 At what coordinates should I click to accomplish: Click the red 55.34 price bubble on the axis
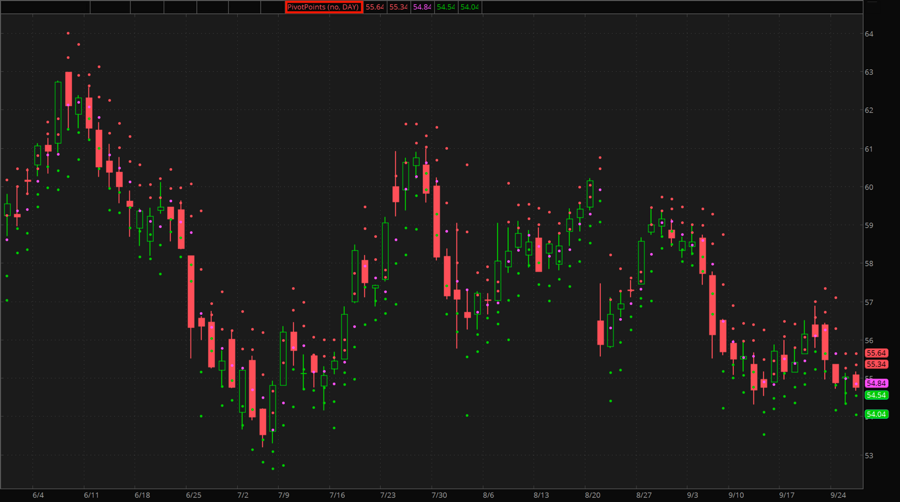[x=877, y=365]
